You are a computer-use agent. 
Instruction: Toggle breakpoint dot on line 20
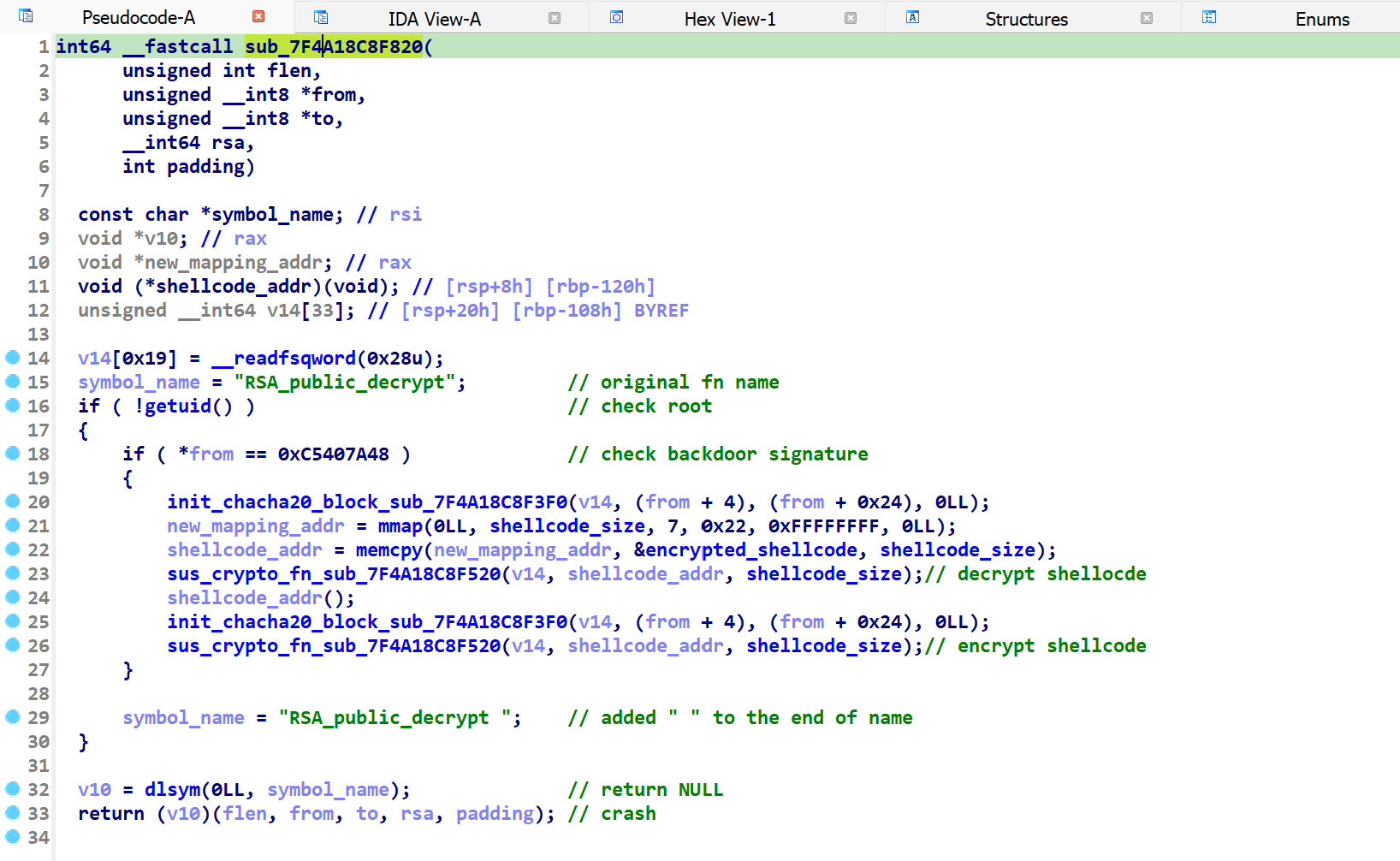pos(12,501)
